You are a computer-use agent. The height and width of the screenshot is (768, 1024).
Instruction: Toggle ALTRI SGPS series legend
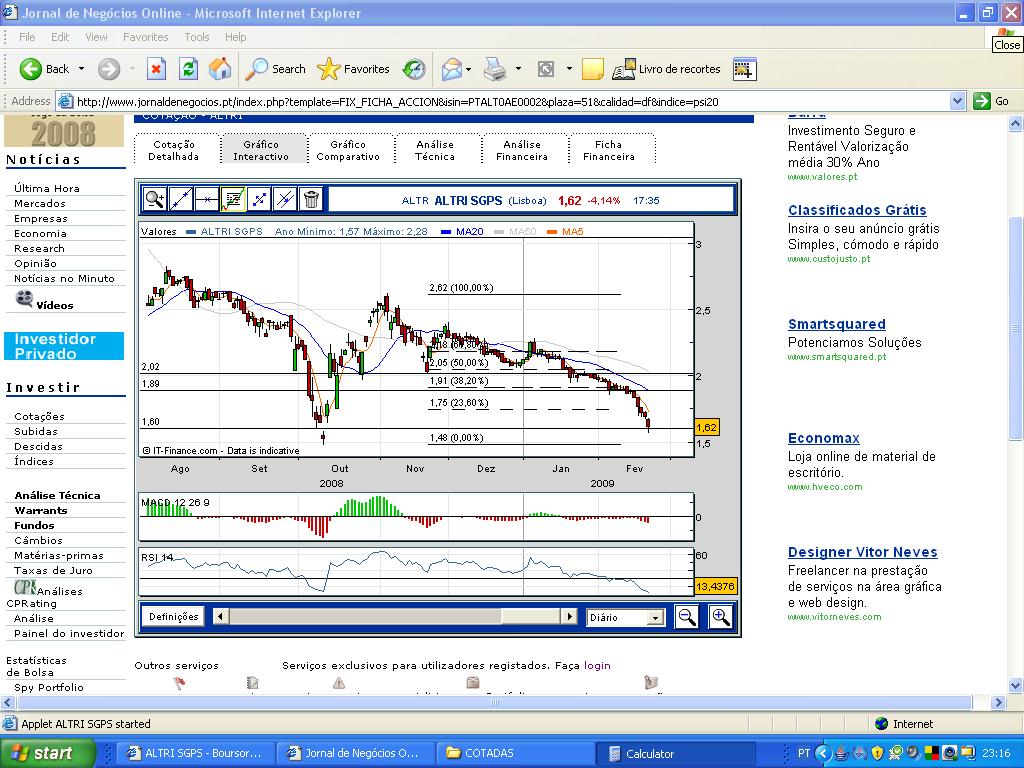click(x=224, y=231)
